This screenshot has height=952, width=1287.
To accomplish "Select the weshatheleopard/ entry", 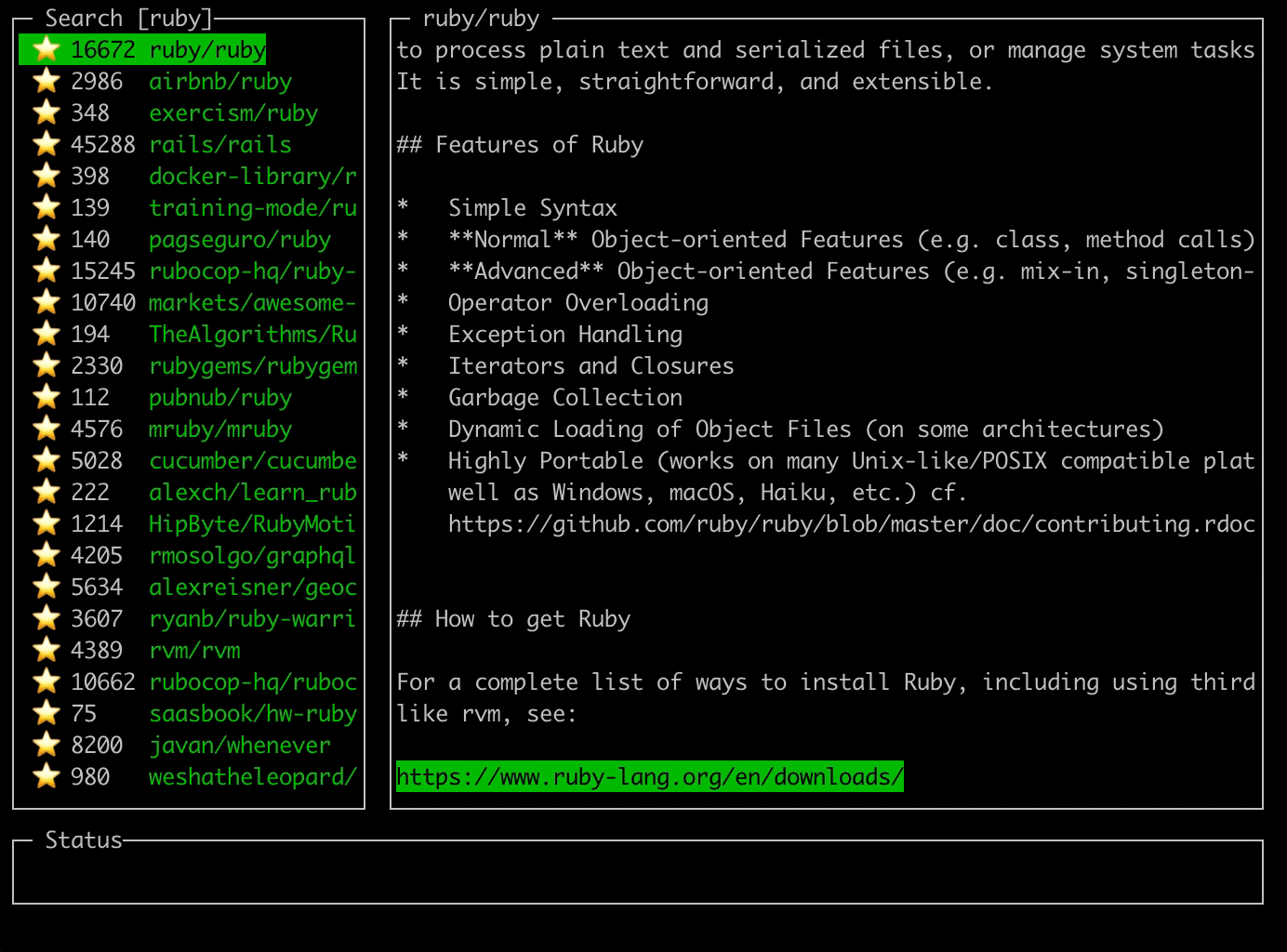I will point(253,776).
